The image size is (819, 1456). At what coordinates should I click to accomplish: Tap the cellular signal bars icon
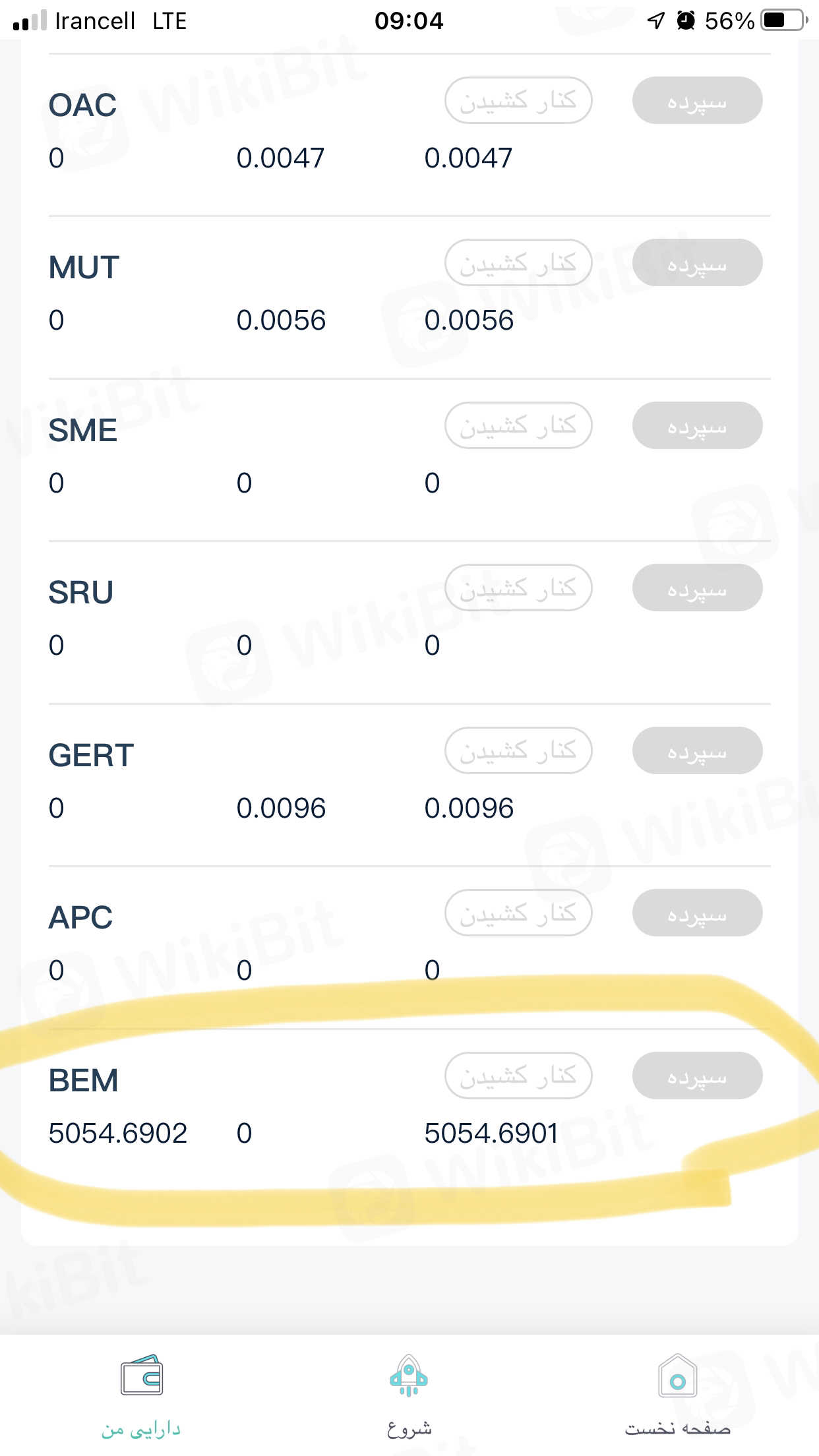pyautogui.click(x=30, y=21)
